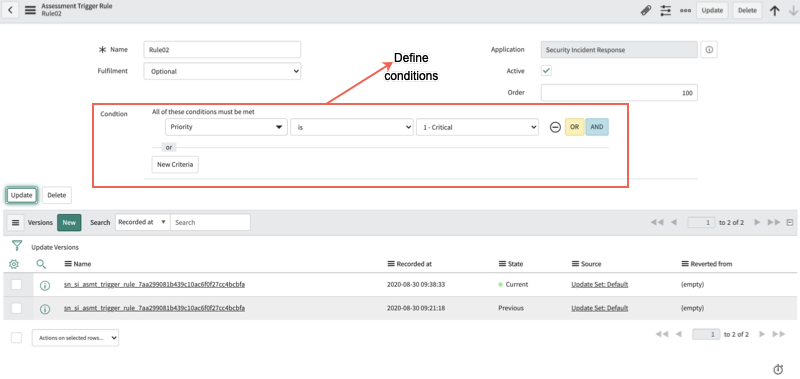Focus the Name field containing Rule02
This screenshot has width=800, height=379.
coord(222,49)
